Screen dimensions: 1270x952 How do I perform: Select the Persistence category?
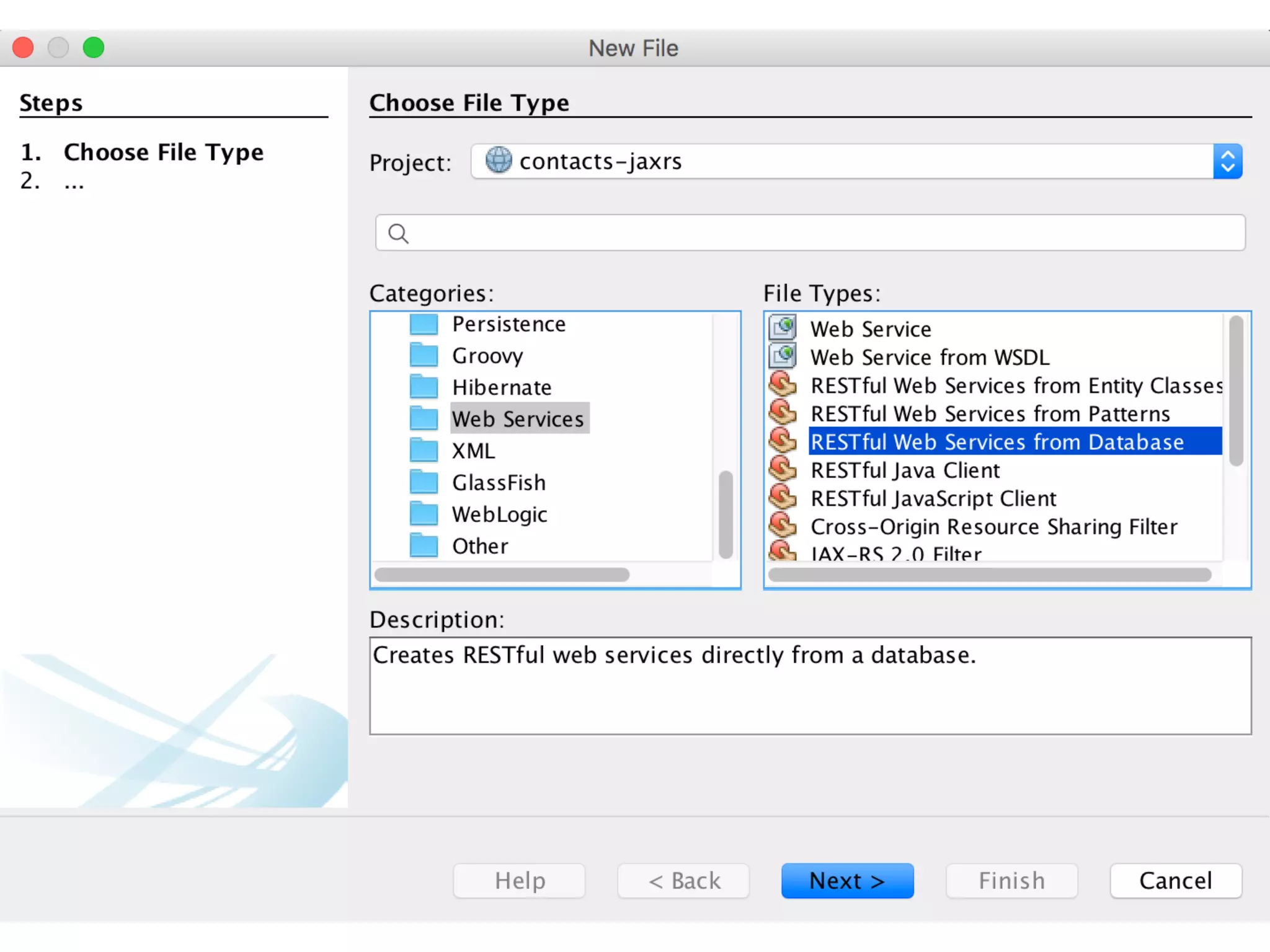(x=508, y=324)
